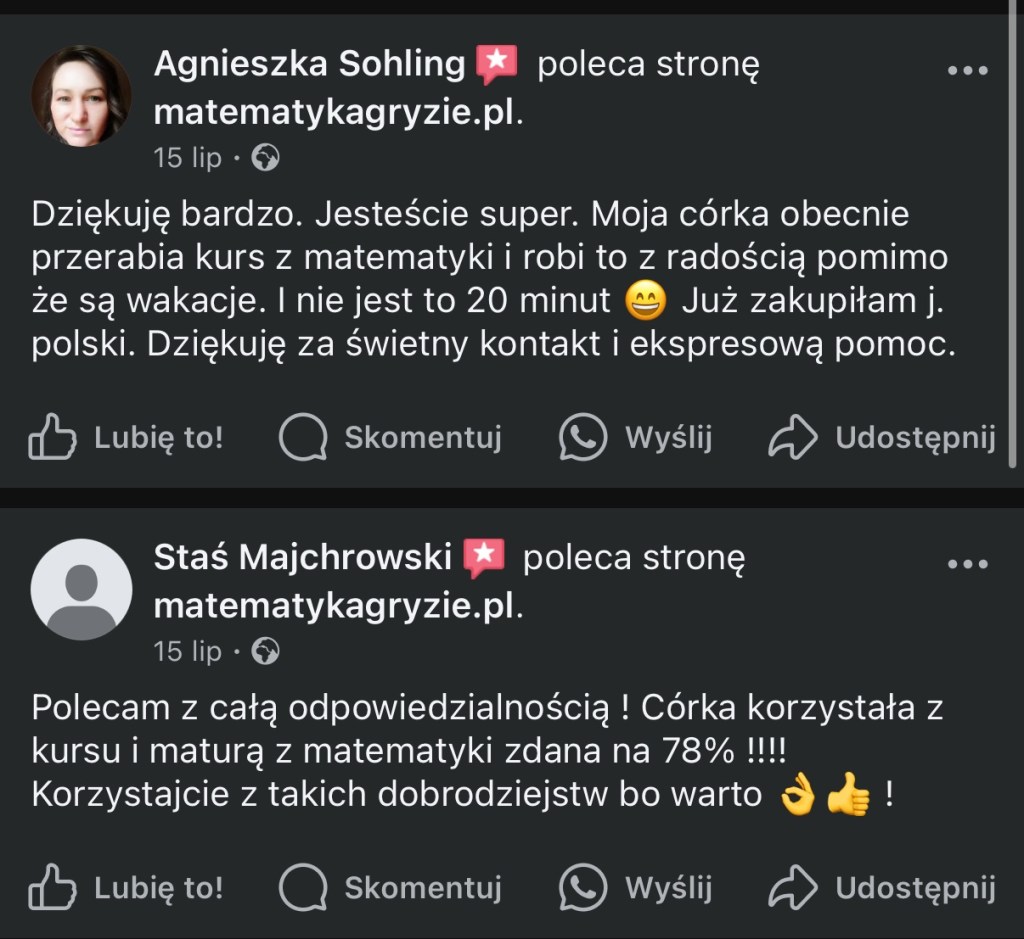This screenshot has height=939, width=1024.
Task: Share Staś Majchrowski's recommendation
Action: click(882, 888)
